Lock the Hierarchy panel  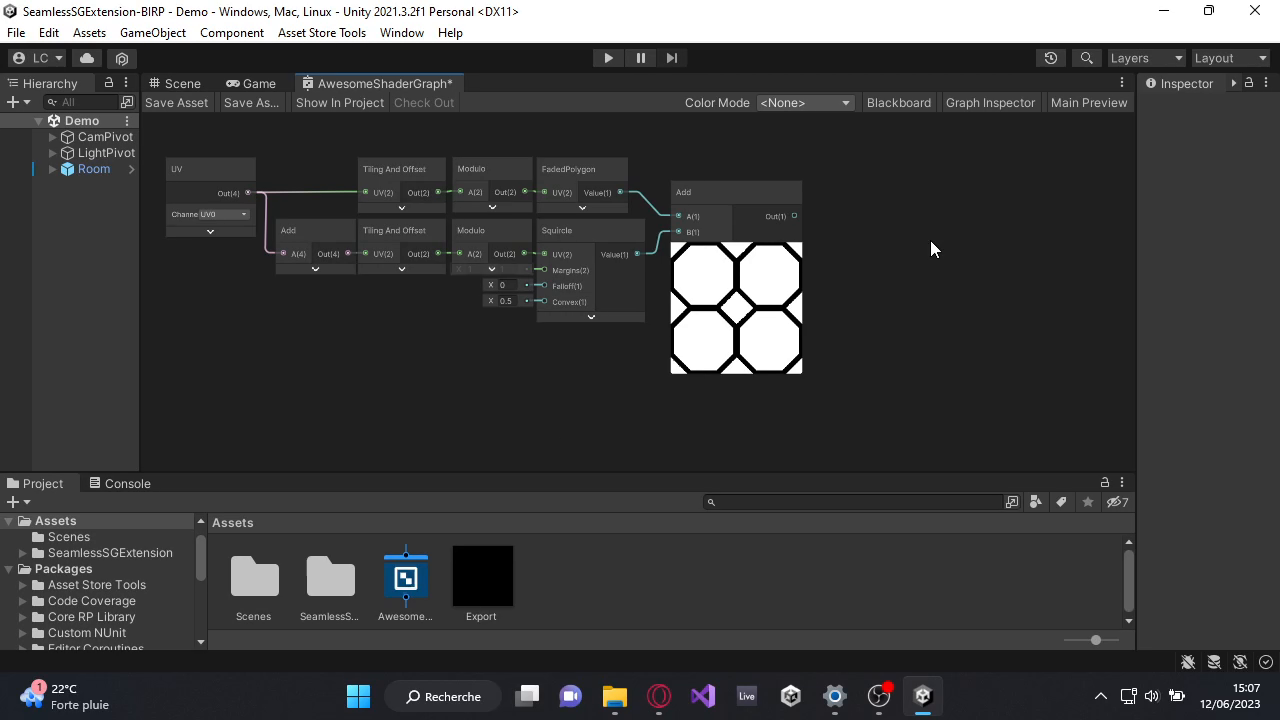109,83
